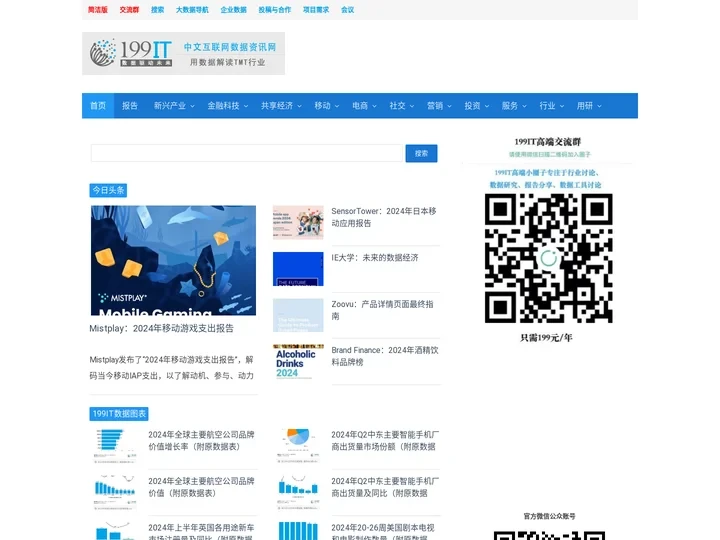Open 2024年全球主要航空公司品牌价值增长率 article
720x540 pixels.
pos(202,440)
